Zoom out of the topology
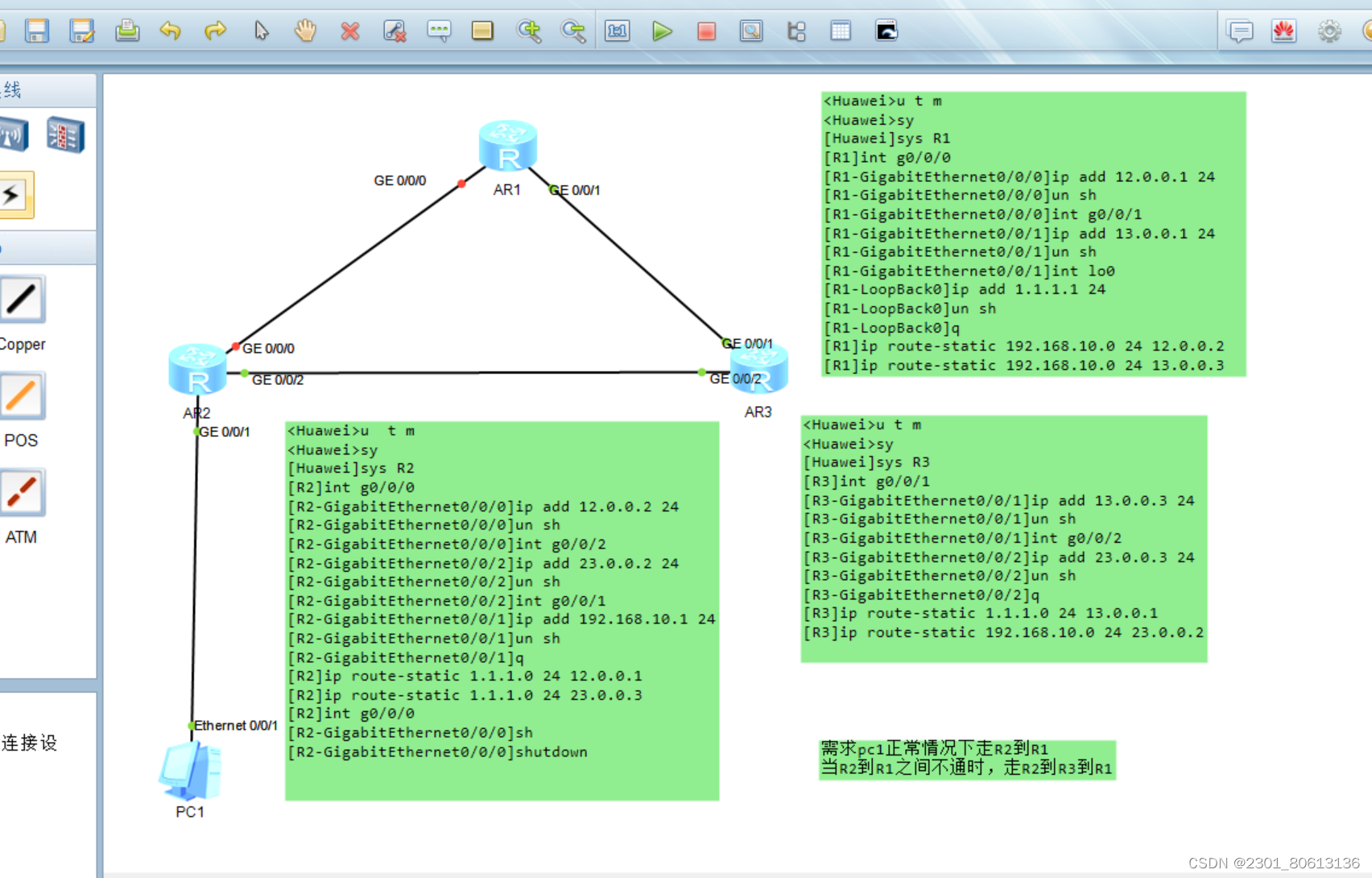Viewport: 1372px width, 878px height. coord(573,31)
